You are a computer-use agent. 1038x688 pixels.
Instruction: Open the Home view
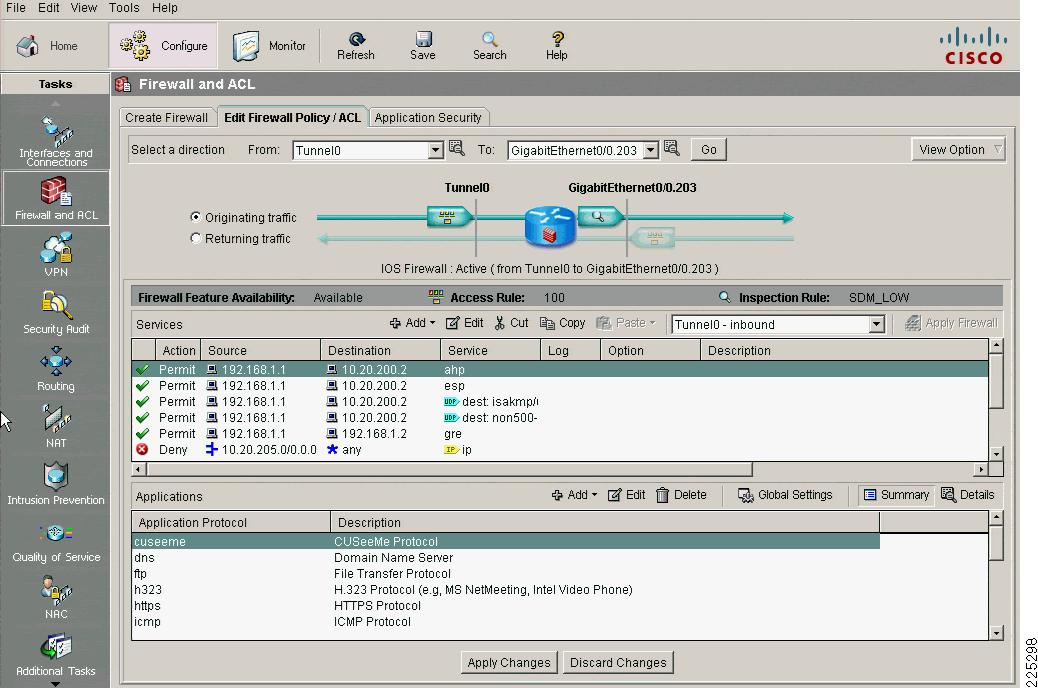tap(47, 46)
